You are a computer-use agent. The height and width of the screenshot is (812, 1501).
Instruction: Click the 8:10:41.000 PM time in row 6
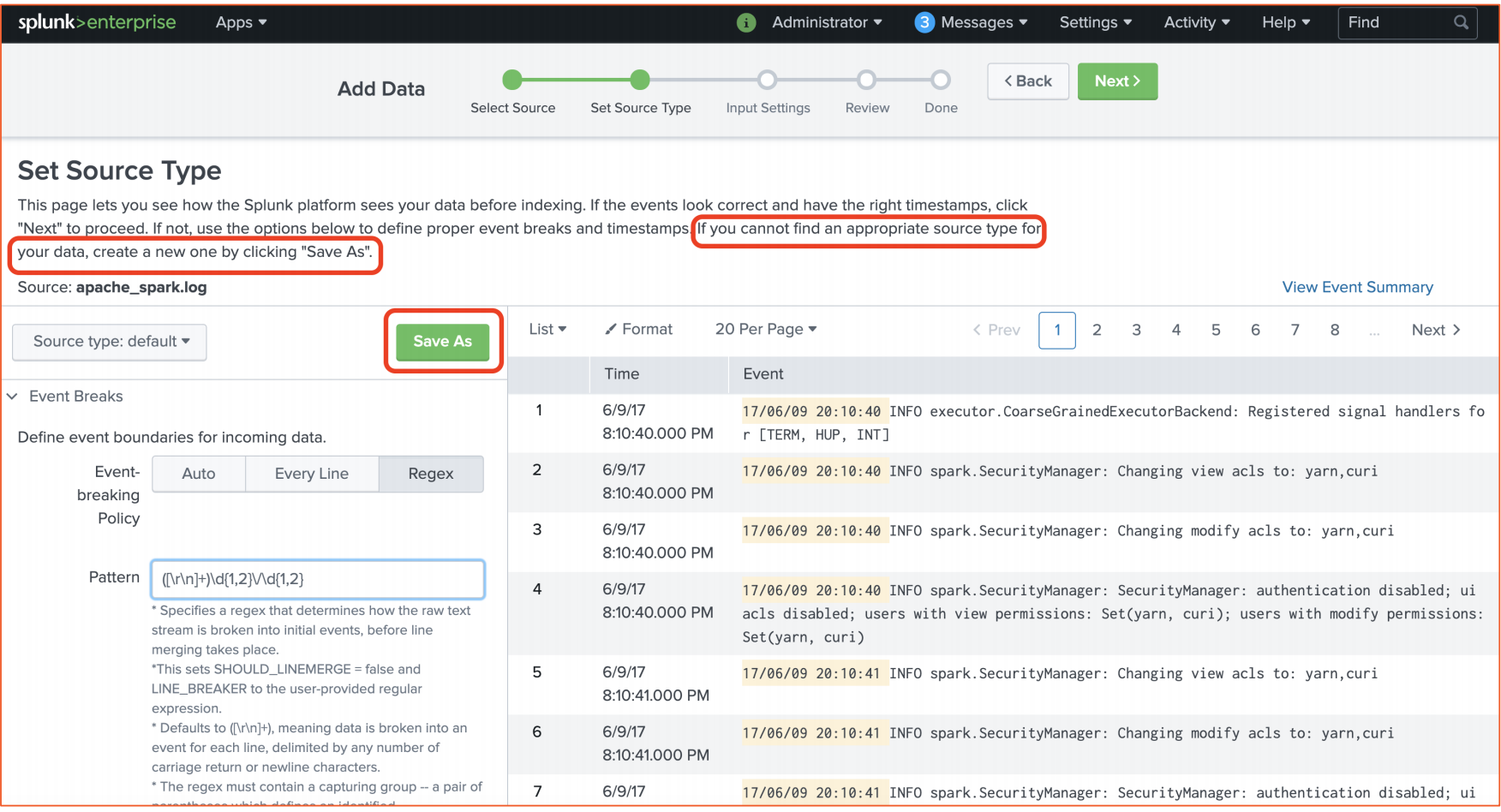coord(655,755)
